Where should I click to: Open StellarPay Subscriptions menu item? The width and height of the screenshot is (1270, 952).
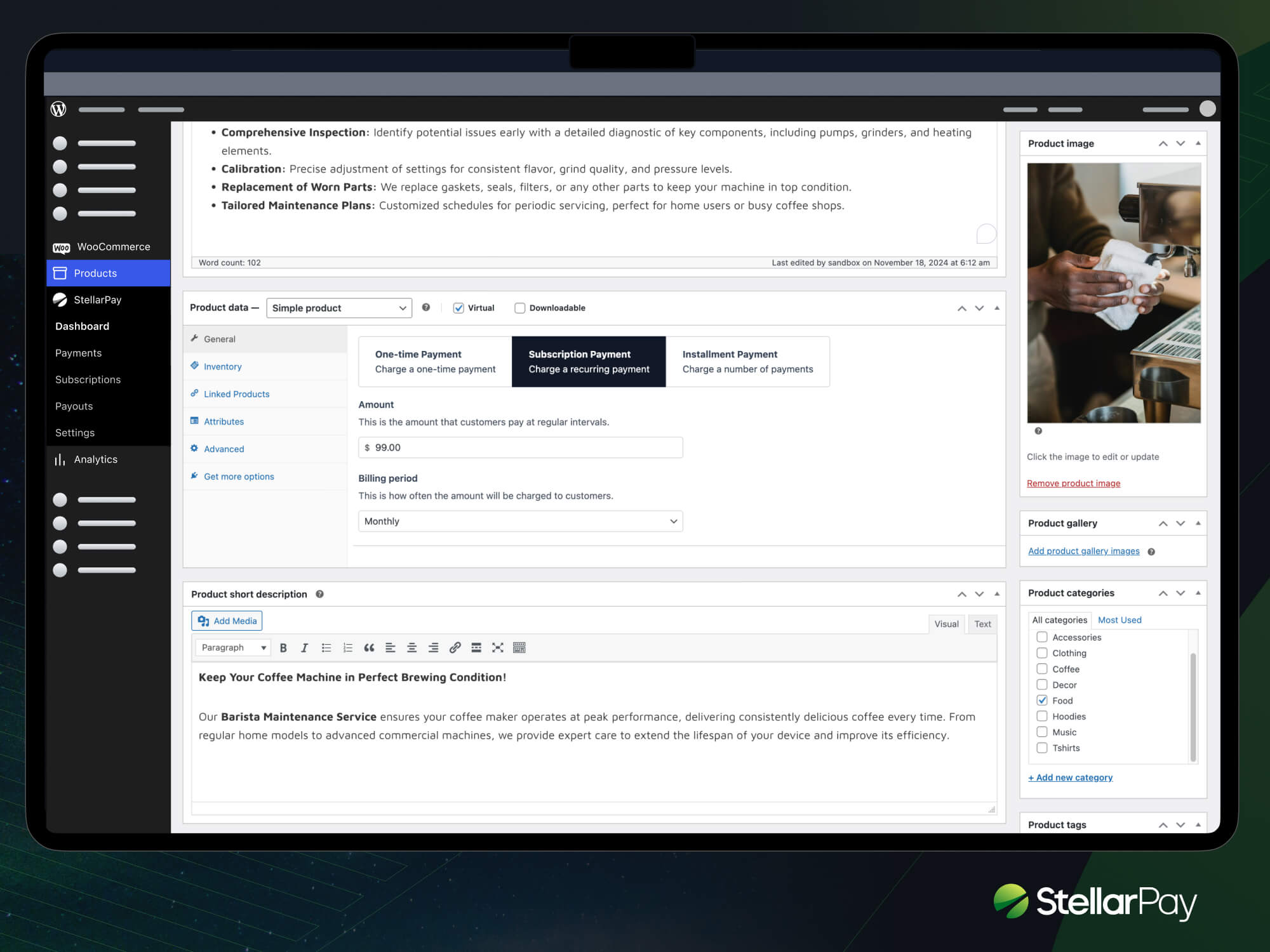click(x=88, y=380)
